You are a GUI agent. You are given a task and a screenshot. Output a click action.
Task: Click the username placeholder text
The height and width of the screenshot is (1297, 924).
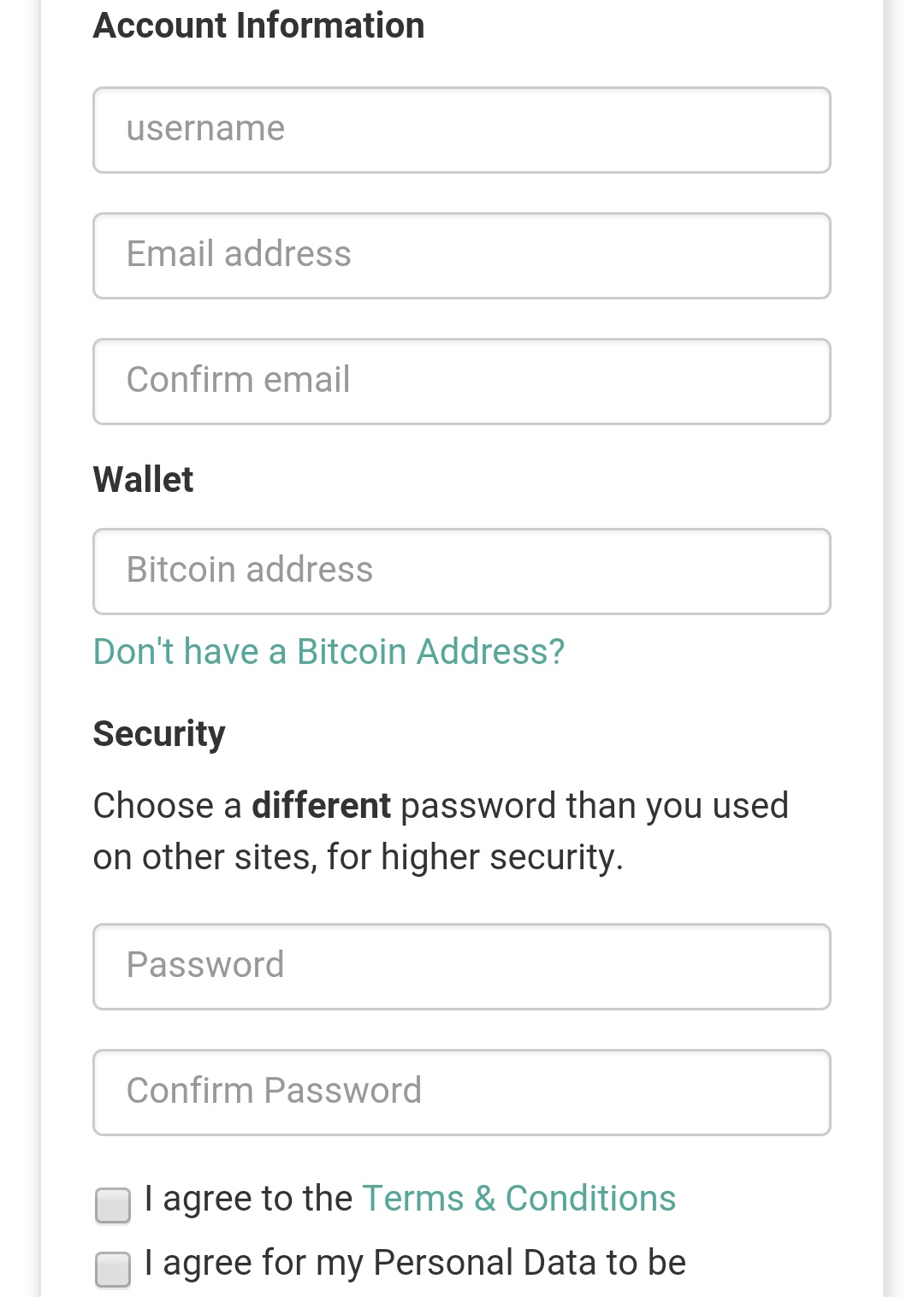(x=205, y=128)
